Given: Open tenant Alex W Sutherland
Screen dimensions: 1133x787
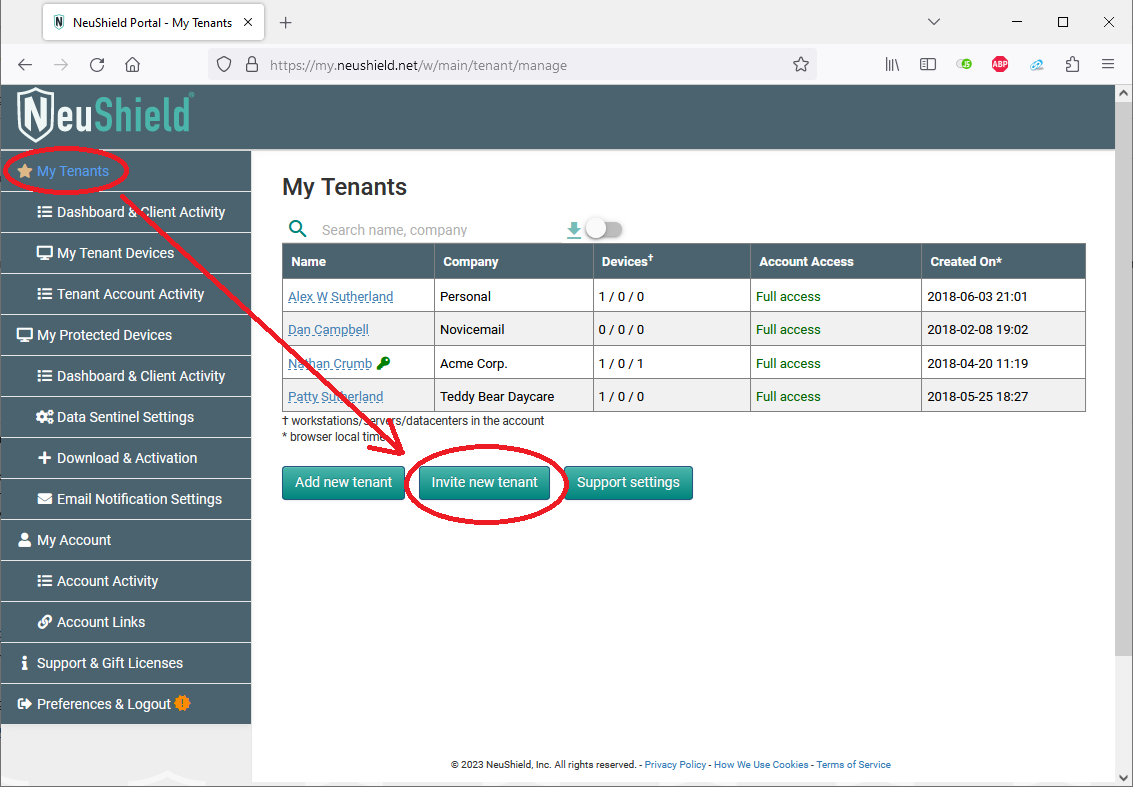Looking at the screenshot, I should tap(340, 296).
